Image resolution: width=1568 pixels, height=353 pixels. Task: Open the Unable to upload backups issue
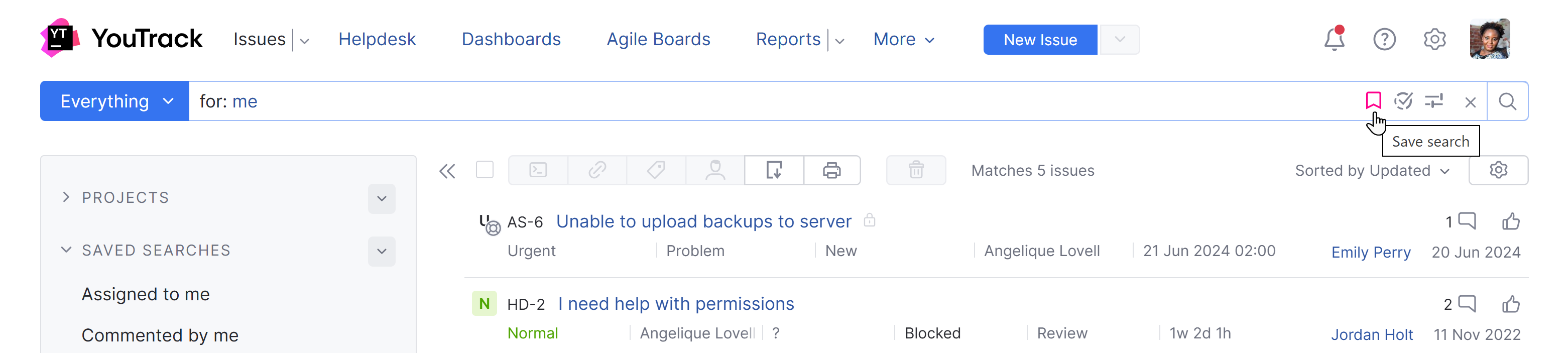click(703, 221)
